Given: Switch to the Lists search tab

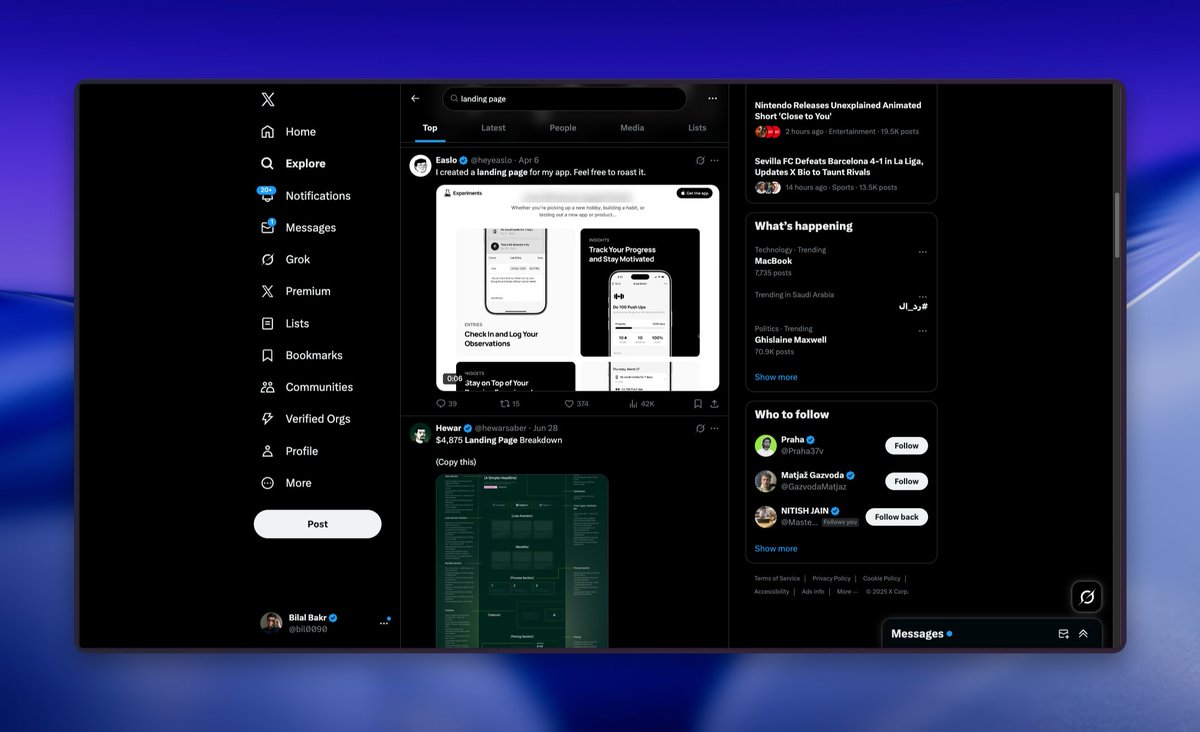Looking at the screenshot, I should pyautogui.click(x=697, y=128).
